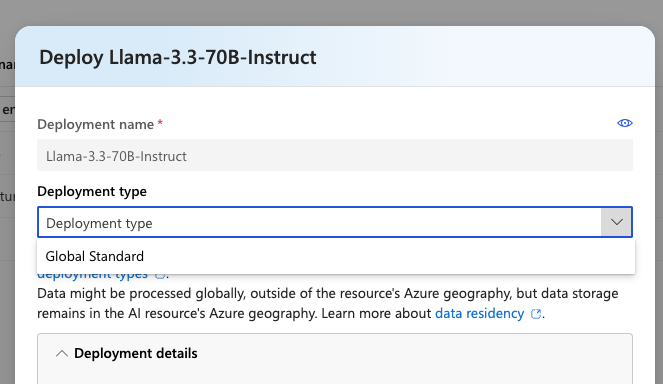Click external-link icon next to data residency
The height and width of the screenshot is (384, 663).
pos(536,314)
